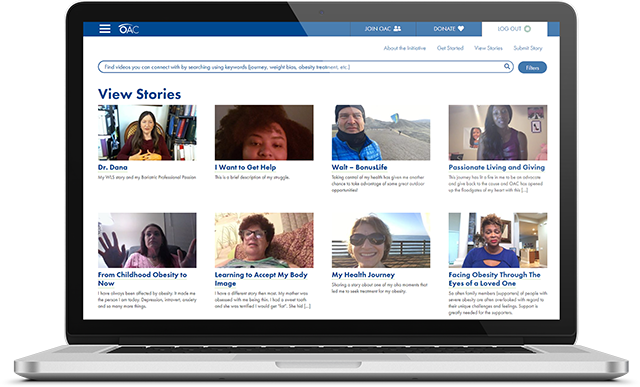The height and width of the screenshot is (387, 640).
Task: Click the OAC logo
Action: pyautogui.click(x=129, y=29)
